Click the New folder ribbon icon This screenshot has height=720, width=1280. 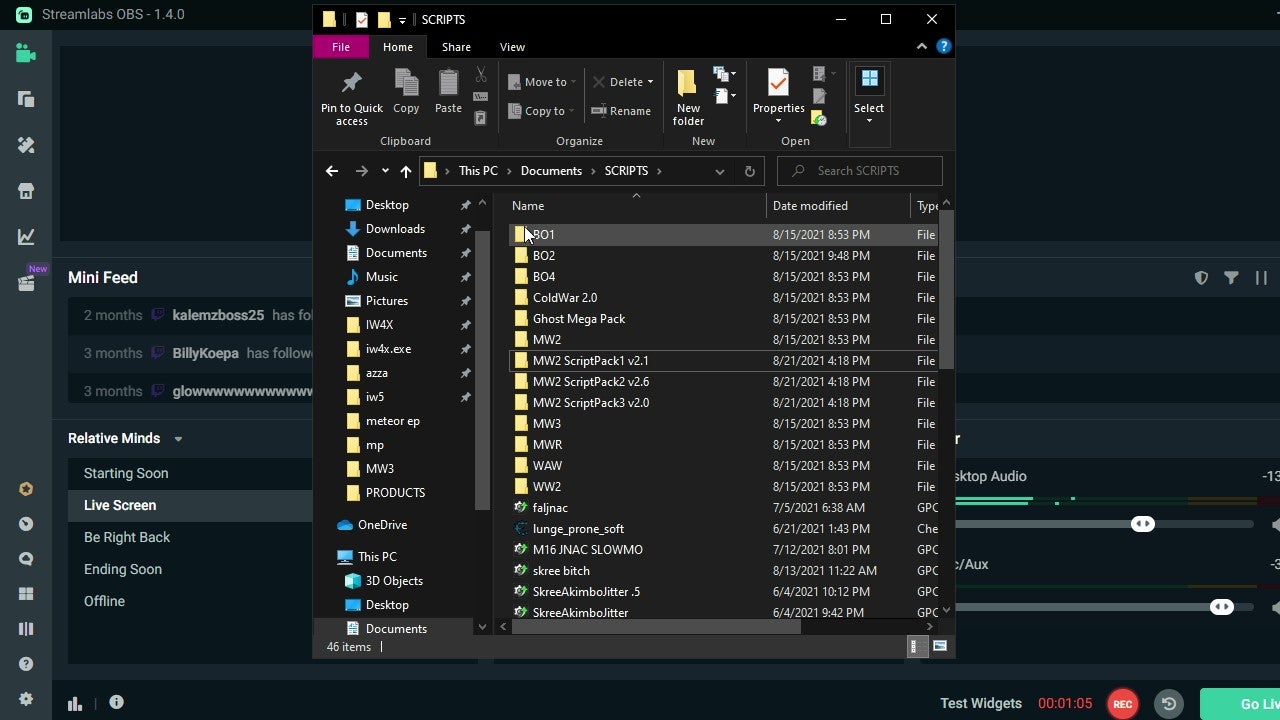tap(688, 99)
